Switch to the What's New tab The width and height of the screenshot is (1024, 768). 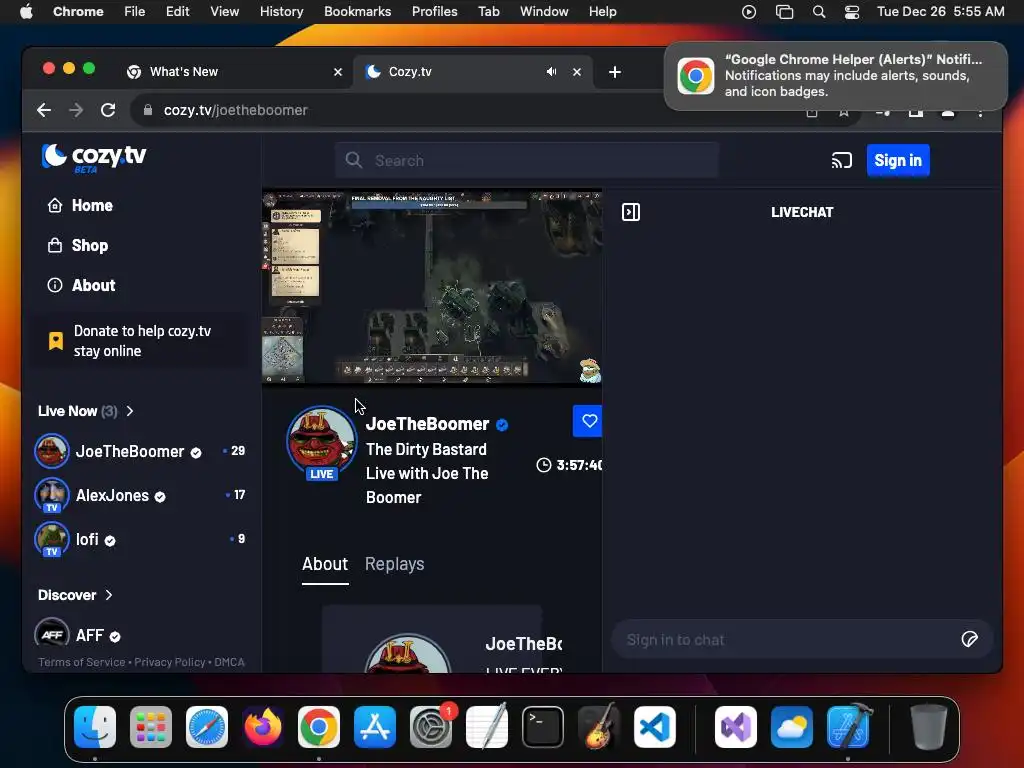[236, 72]
